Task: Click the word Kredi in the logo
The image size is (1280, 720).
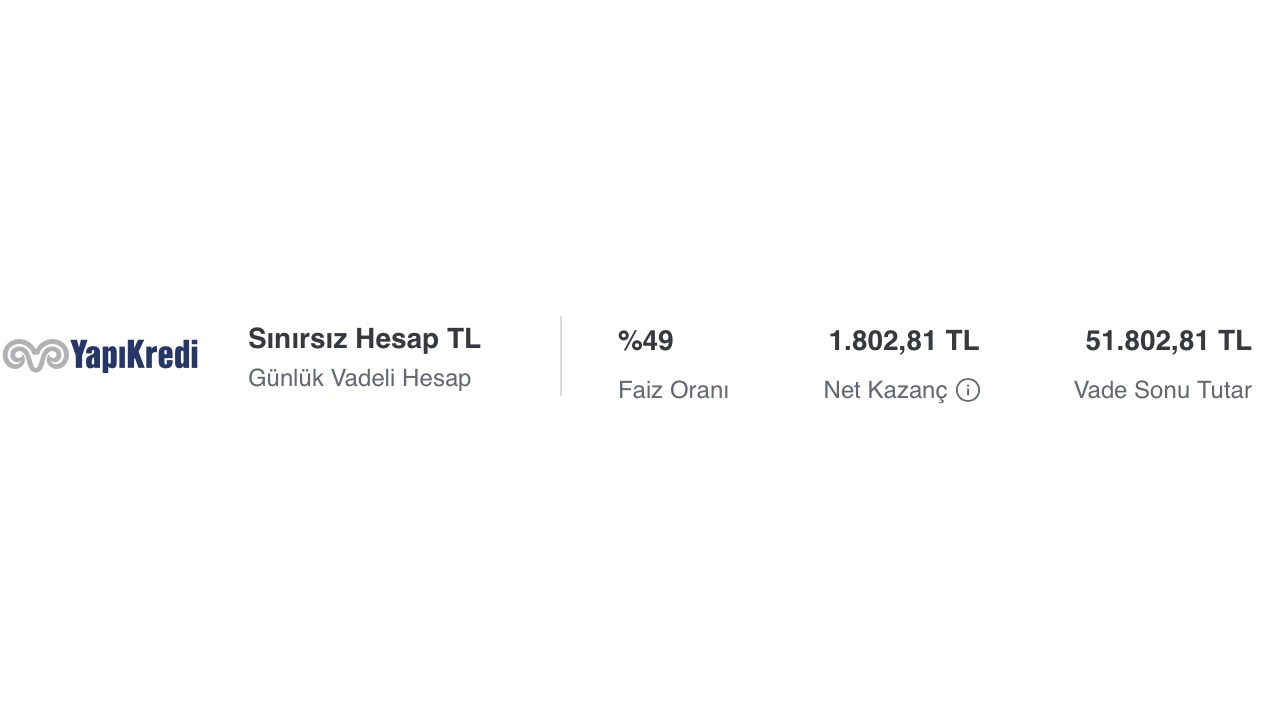Action: point(160,355)
